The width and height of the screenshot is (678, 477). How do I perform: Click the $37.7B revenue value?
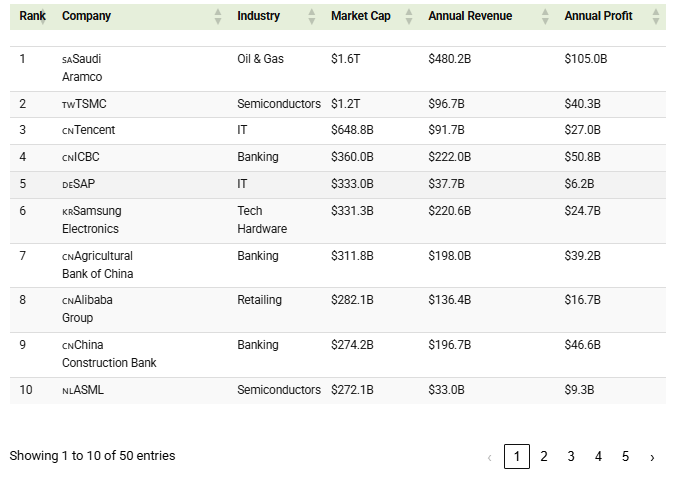point(447,184)
